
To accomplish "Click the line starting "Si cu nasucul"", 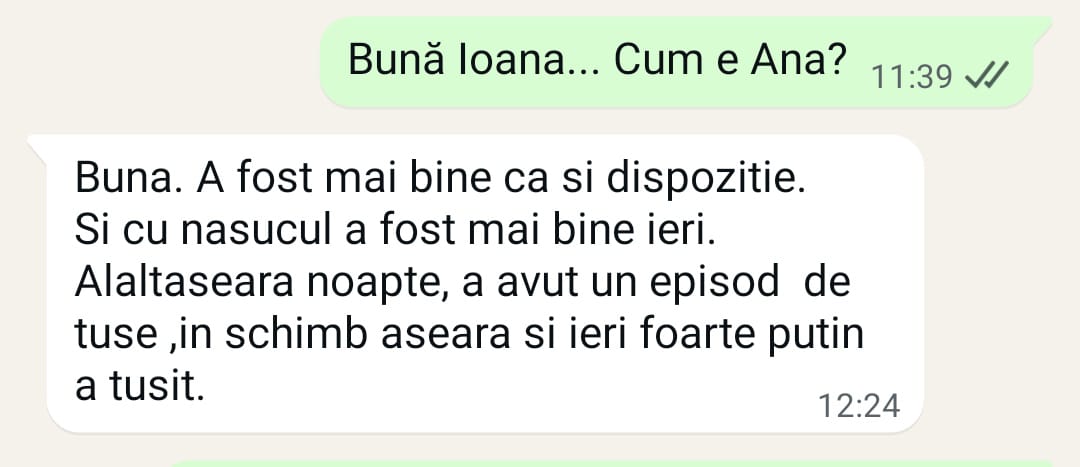I will coord(395,231).
